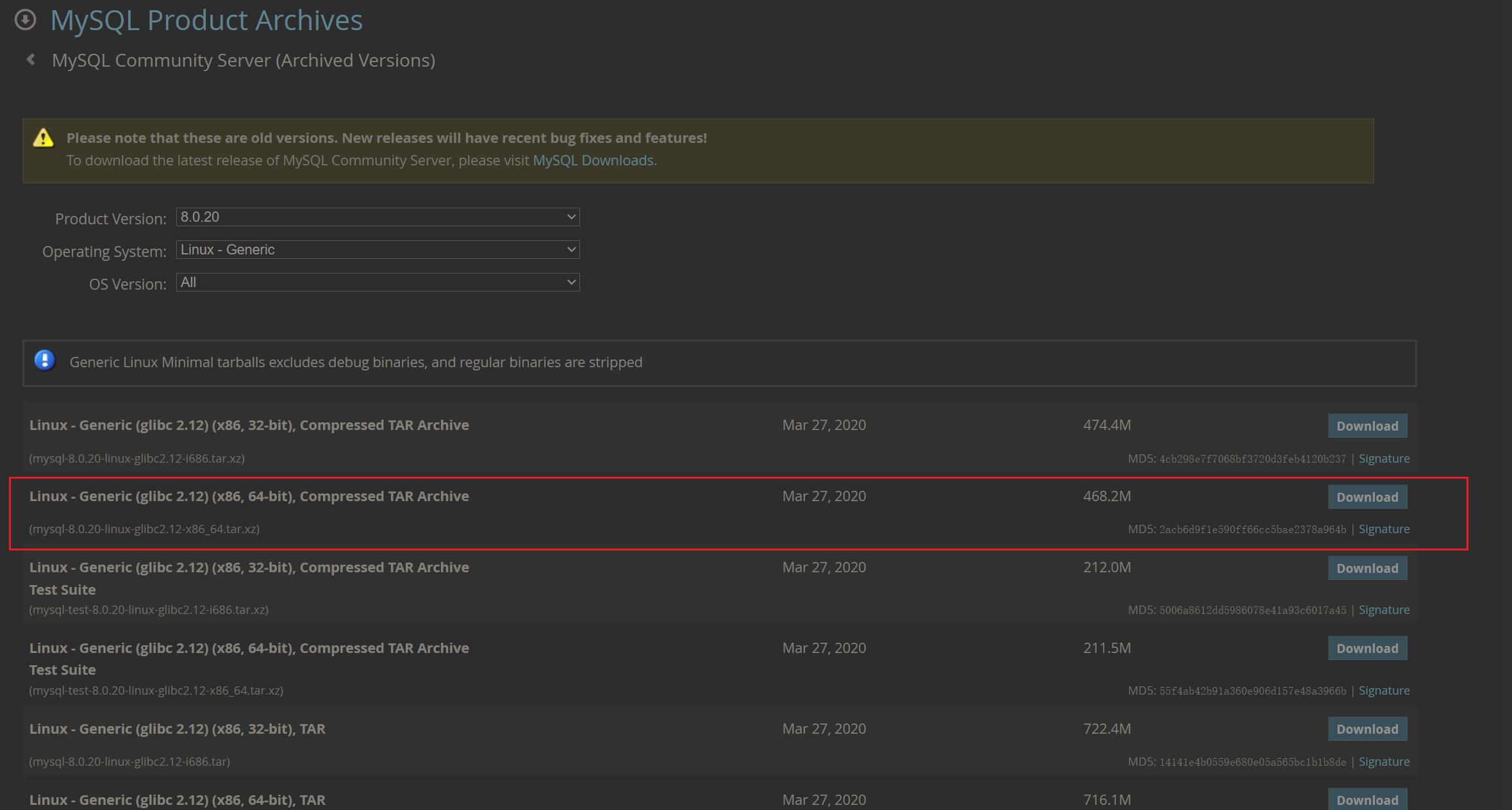Click MD5 value 5006a8612dd5986078e41a93c6017a45
This screenshot has width=1512, height=810.
click(x=1252, y=610)
